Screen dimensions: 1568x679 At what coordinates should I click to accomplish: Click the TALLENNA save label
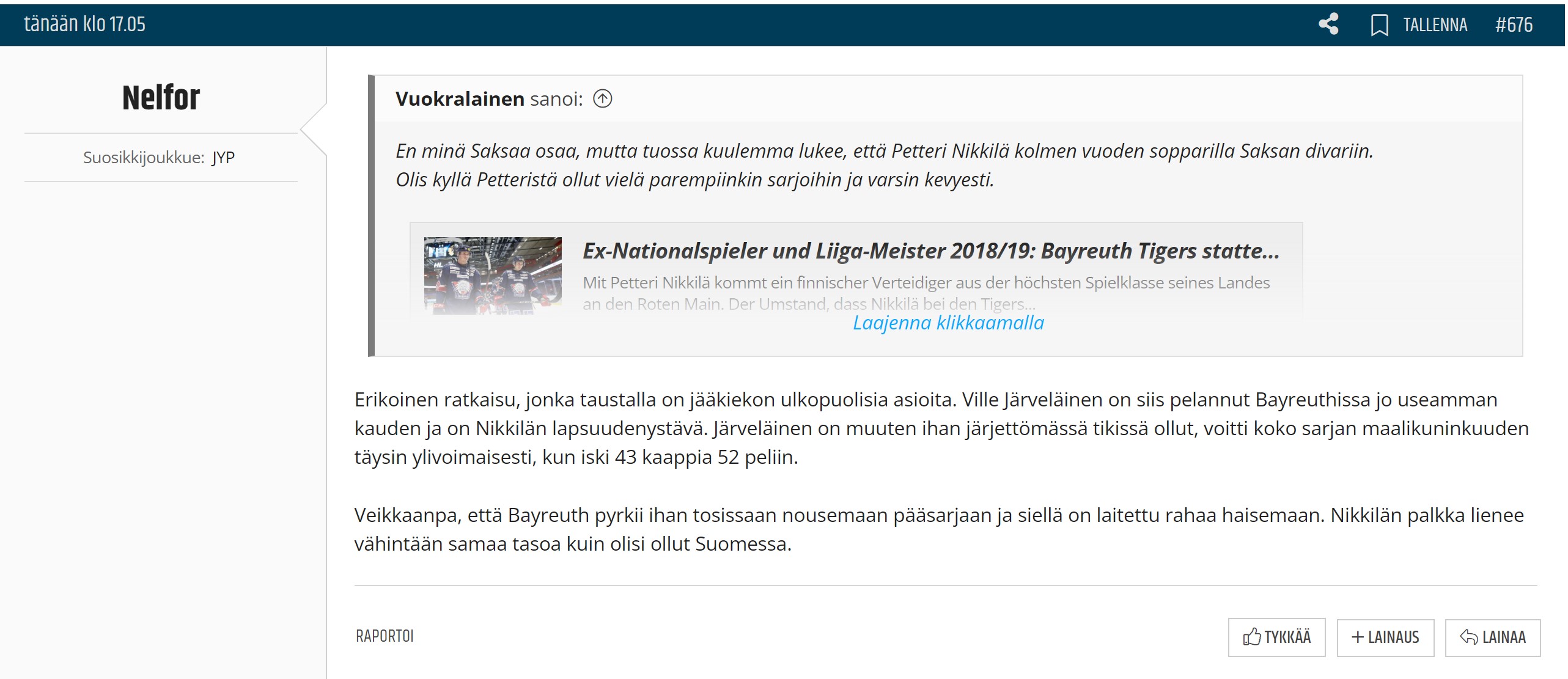point(1434,25)
